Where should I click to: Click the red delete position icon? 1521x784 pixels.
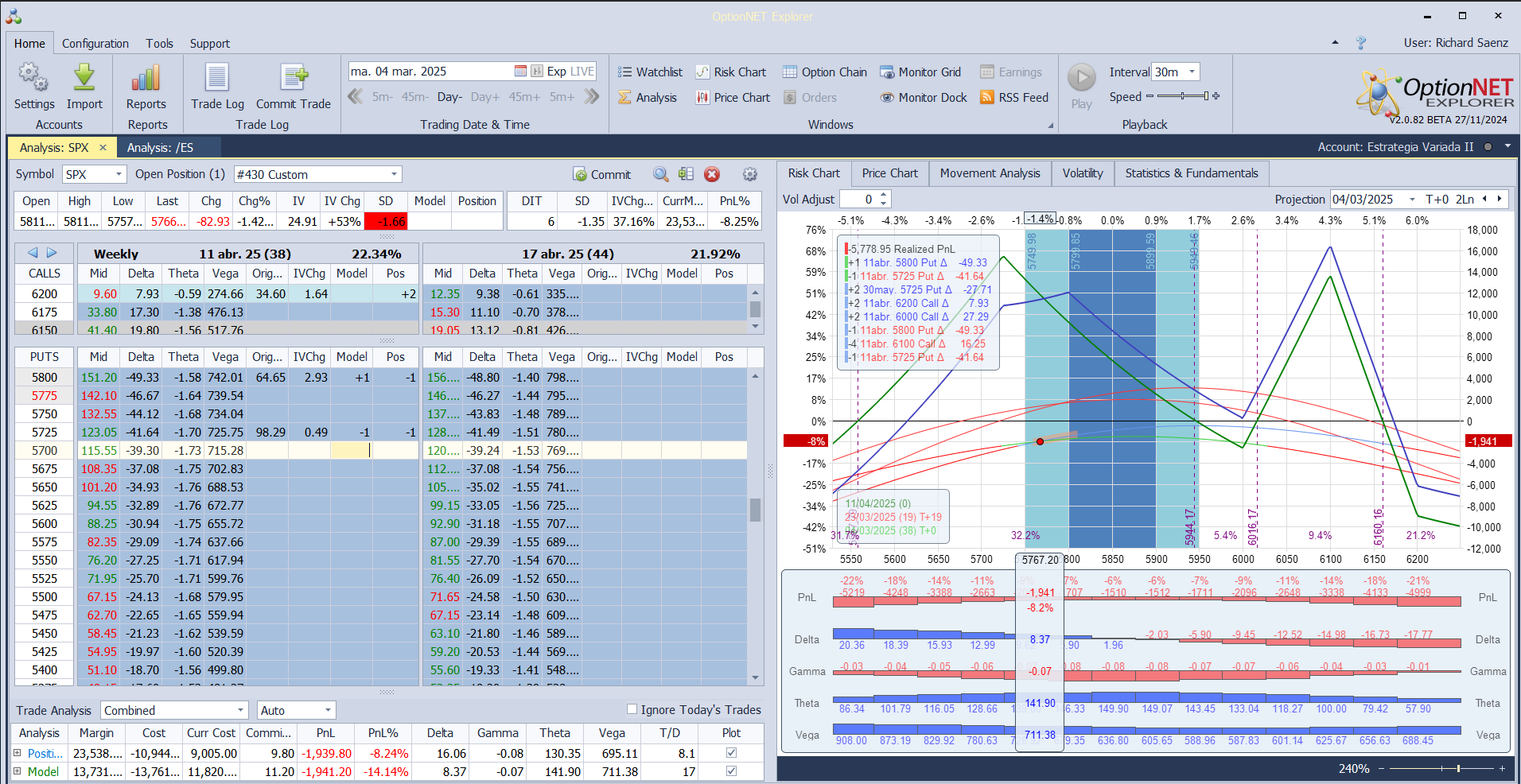[712, 174]
